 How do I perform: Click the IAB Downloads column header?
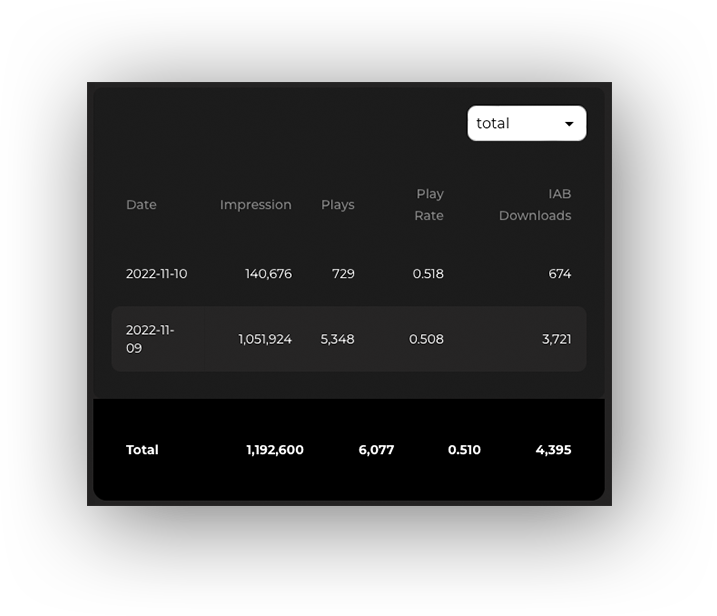tap(535, 204)
